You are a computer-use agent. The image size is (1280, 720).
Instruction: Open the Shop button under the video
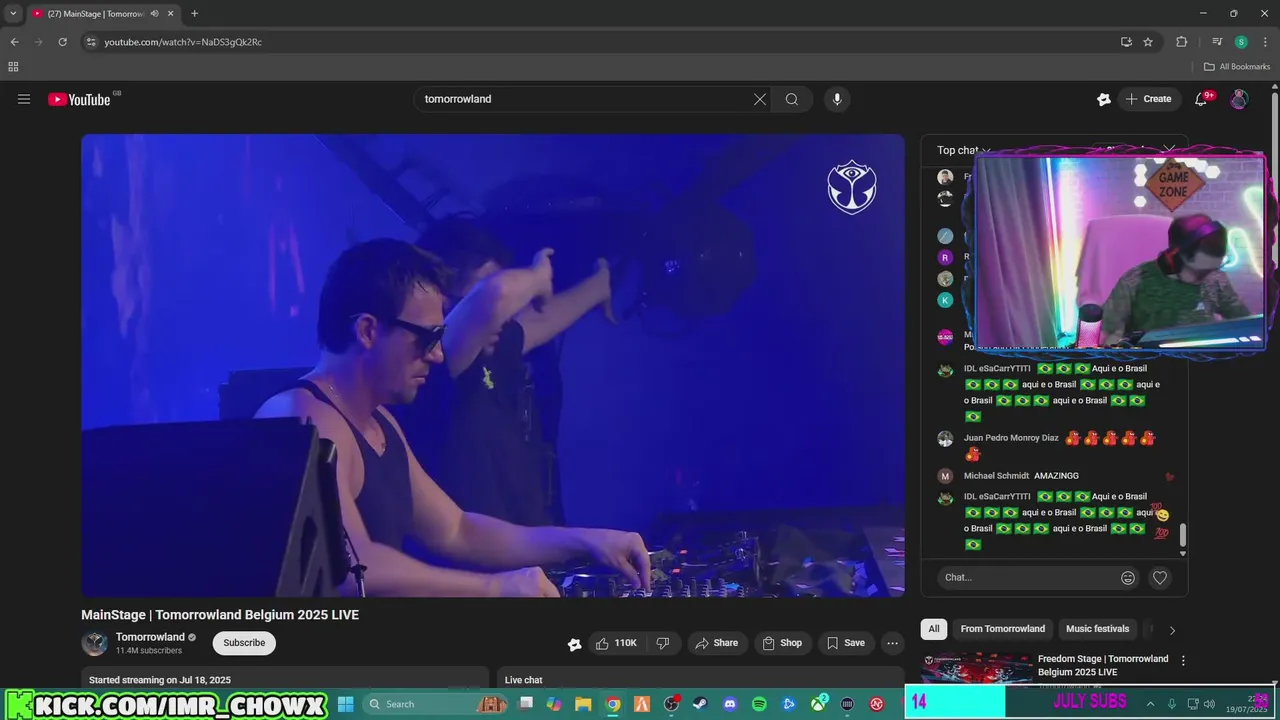tap(782, 643)
